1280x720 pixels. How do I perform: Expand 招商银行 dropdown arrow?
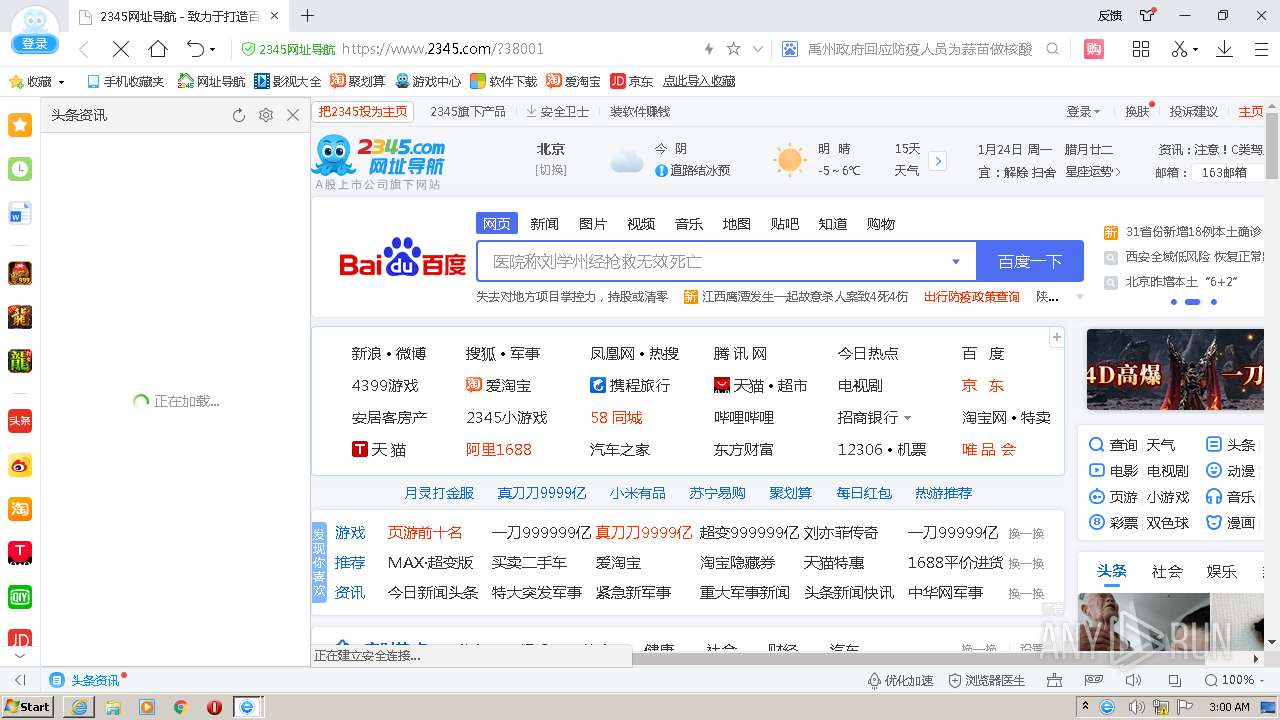point(908,418)
